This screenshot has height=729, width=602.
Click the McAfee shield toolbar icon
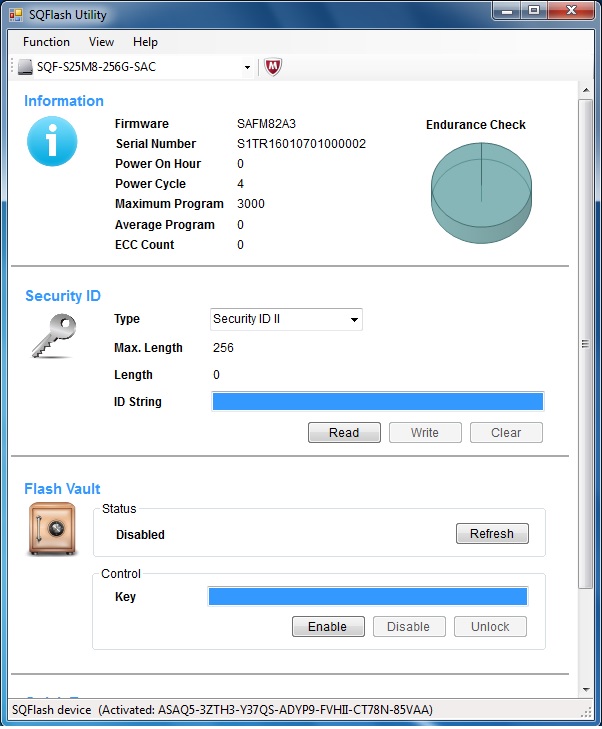pos(273,67)
